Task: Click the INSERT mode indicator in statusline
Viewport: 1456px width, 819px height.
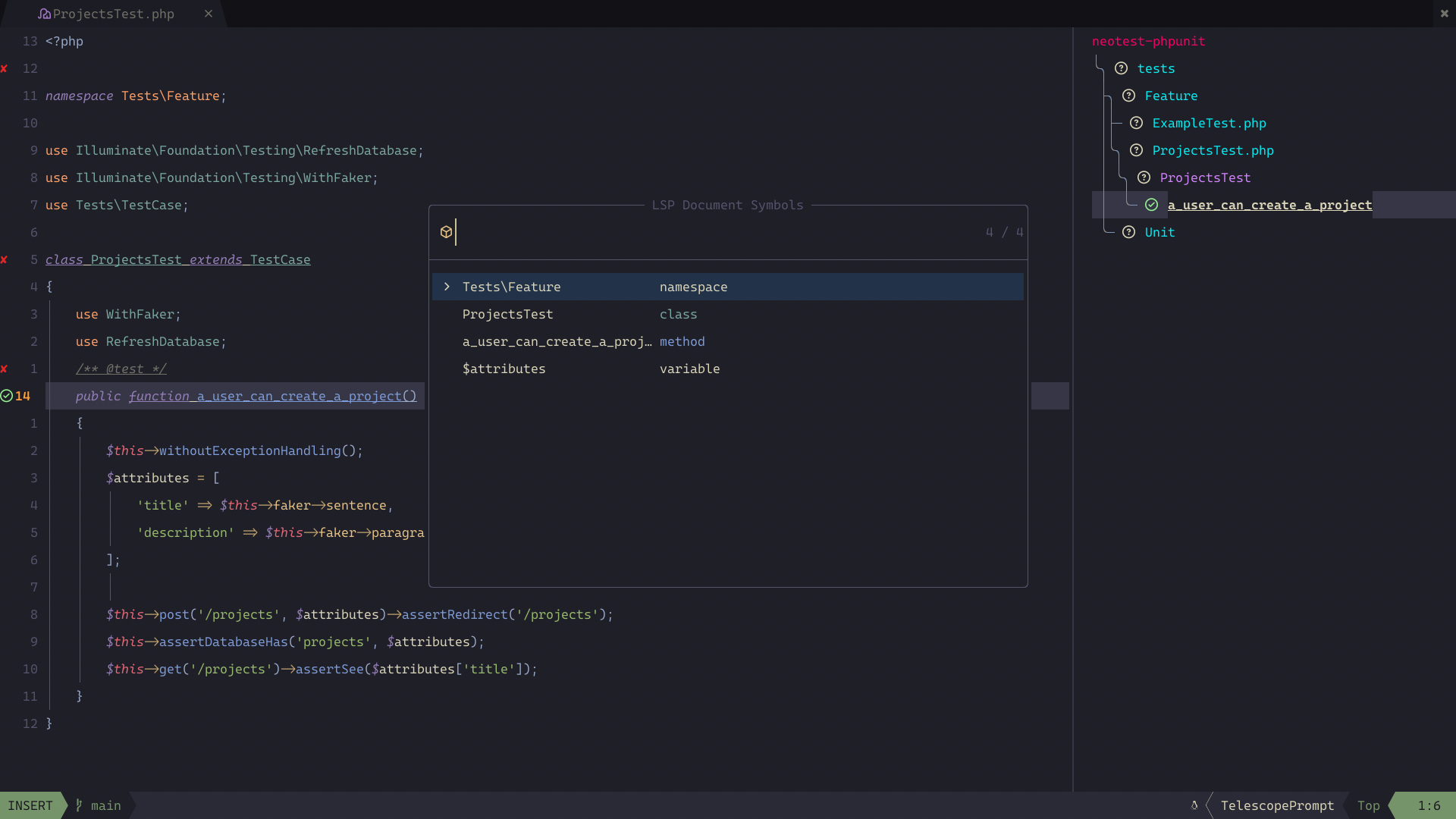Action: tap(30, 805)
